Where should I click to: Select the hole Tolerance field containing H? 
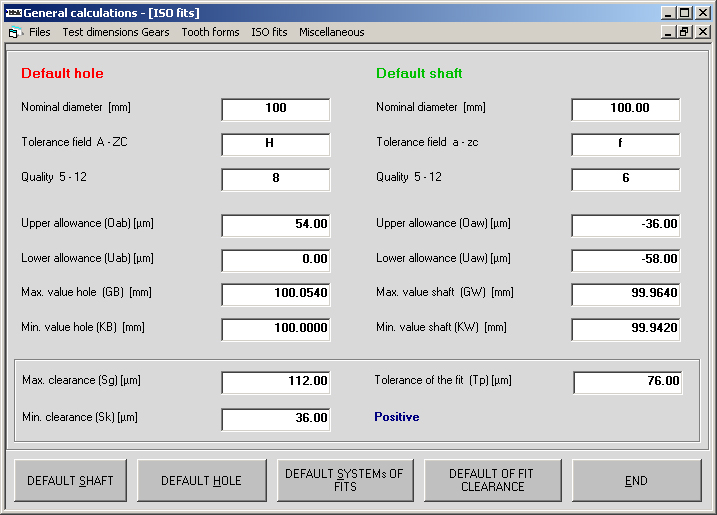pos(276,144)
